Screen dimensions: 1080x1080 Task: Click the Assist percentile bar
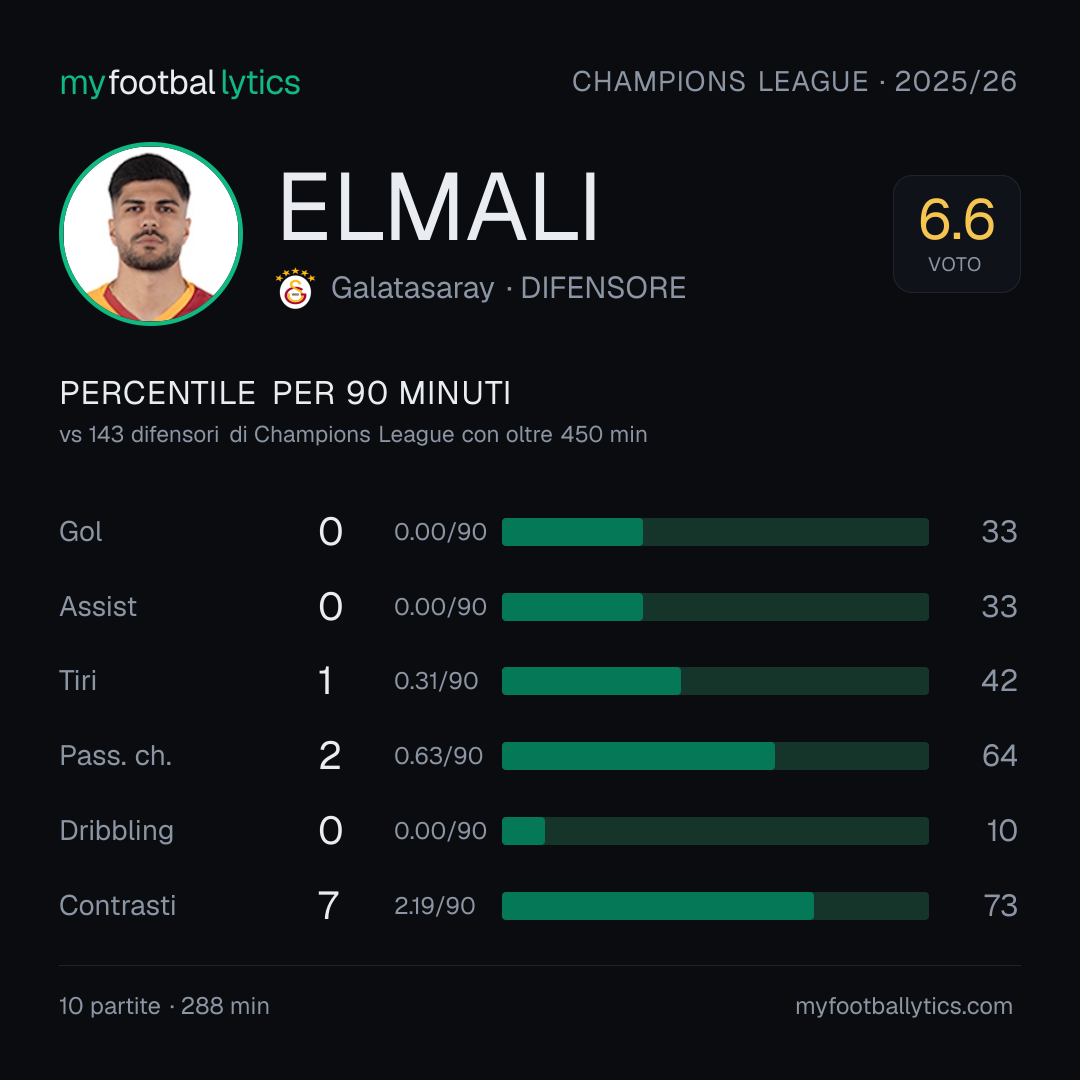pos(715,607)
